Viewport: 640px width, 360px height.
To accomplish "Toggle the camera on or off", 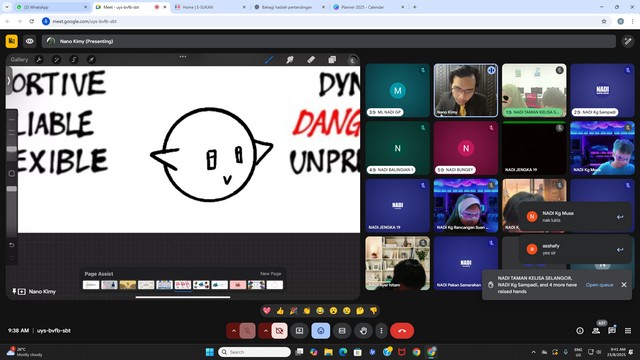I will click(x=279, y=331).
